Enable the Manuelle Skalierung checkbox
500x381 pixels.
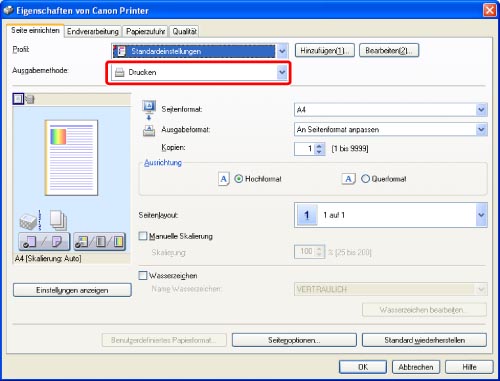pos(143,236)
